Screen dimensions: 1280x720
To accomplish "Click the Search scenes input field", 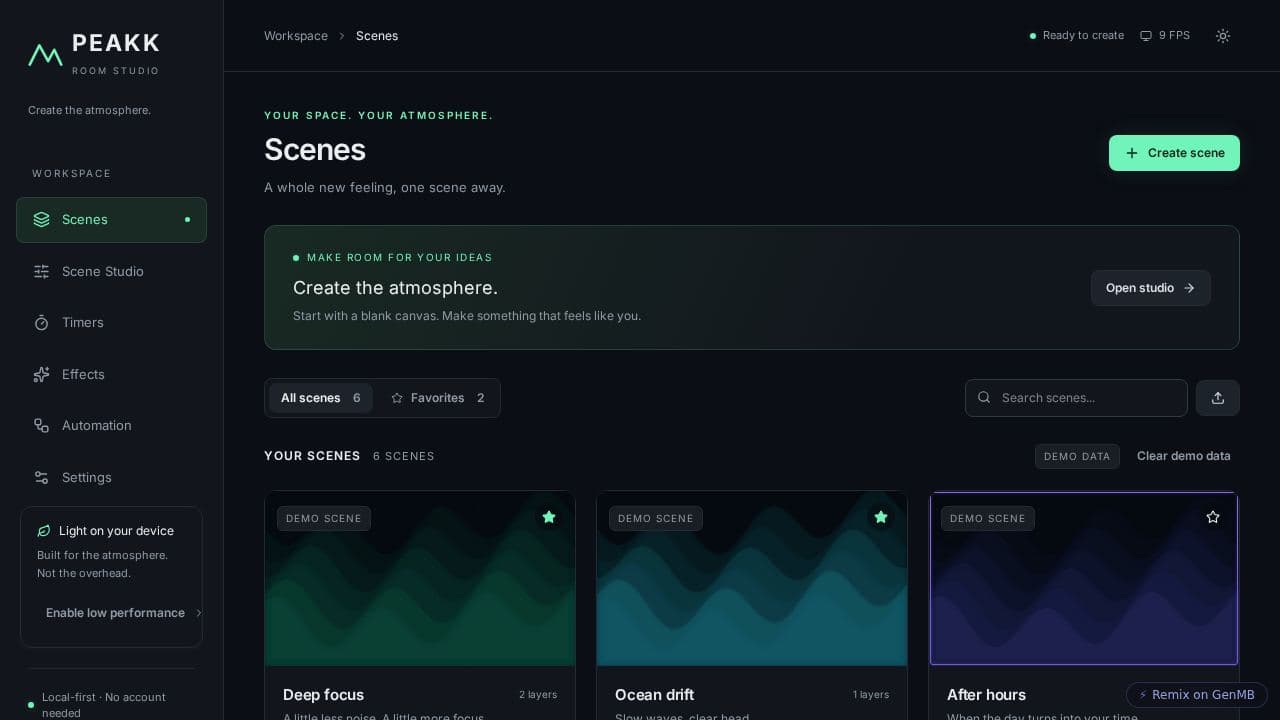I will (x=1076, y=398).
